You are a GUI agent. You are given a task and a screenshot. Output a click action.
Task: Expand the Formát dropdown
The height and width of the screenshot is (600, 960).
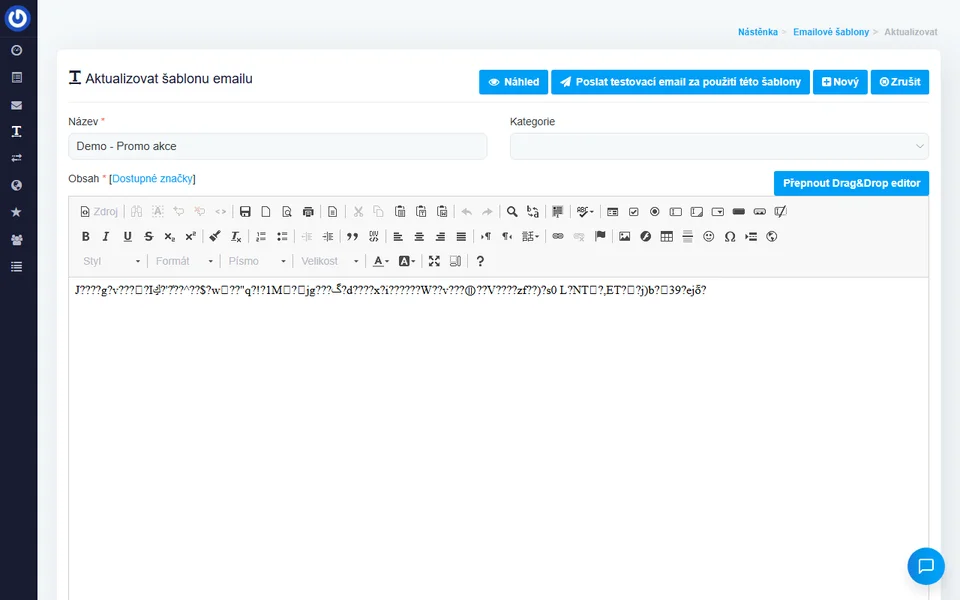coord(184,261)
